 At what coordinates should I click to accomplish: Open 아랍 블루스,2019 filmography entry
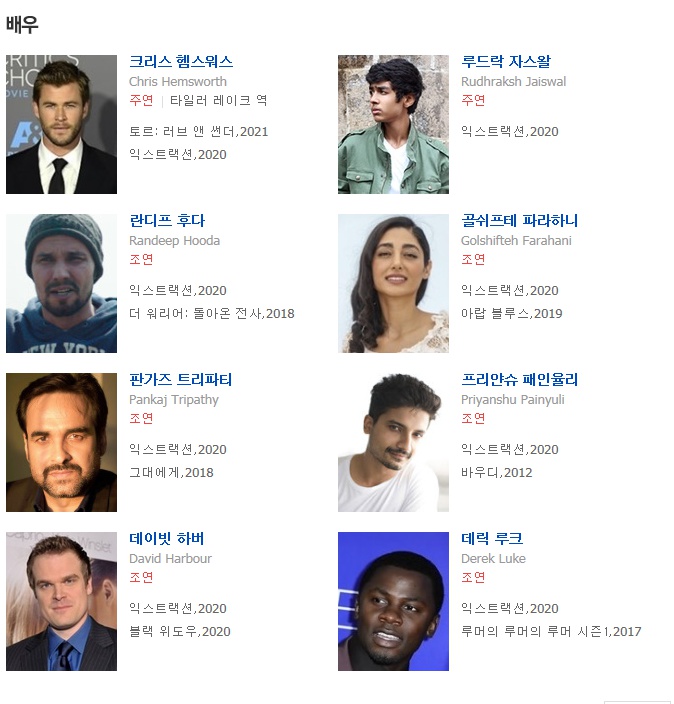[511, 313]
